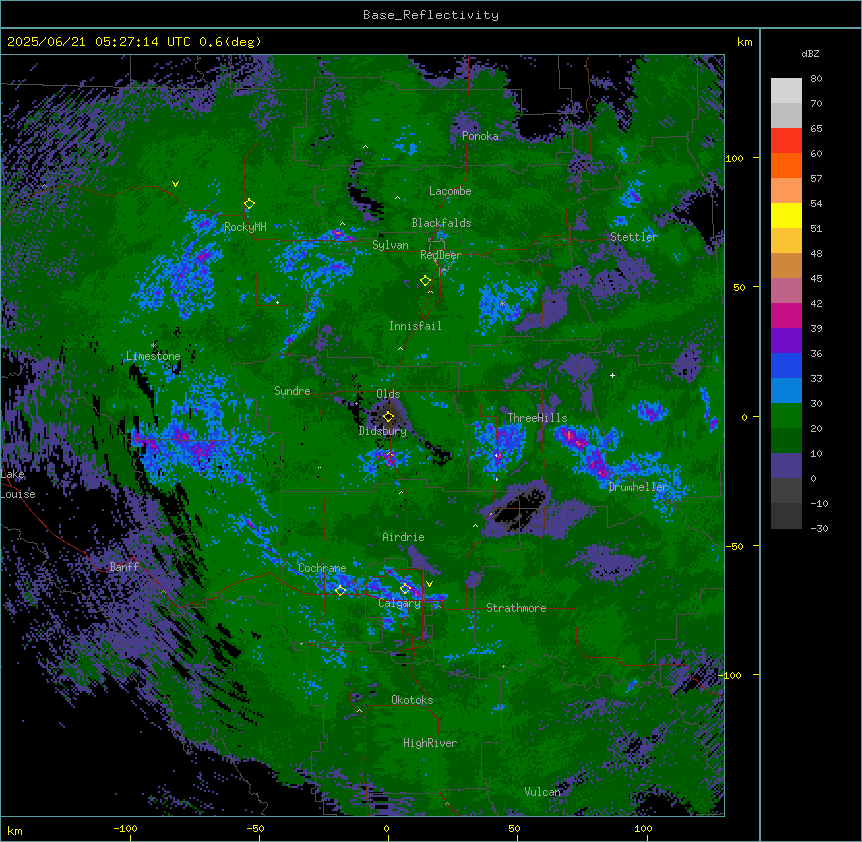The image size is (862, 842).
Task: Select the Lacombe city label
Action: [x=450, y=191]
